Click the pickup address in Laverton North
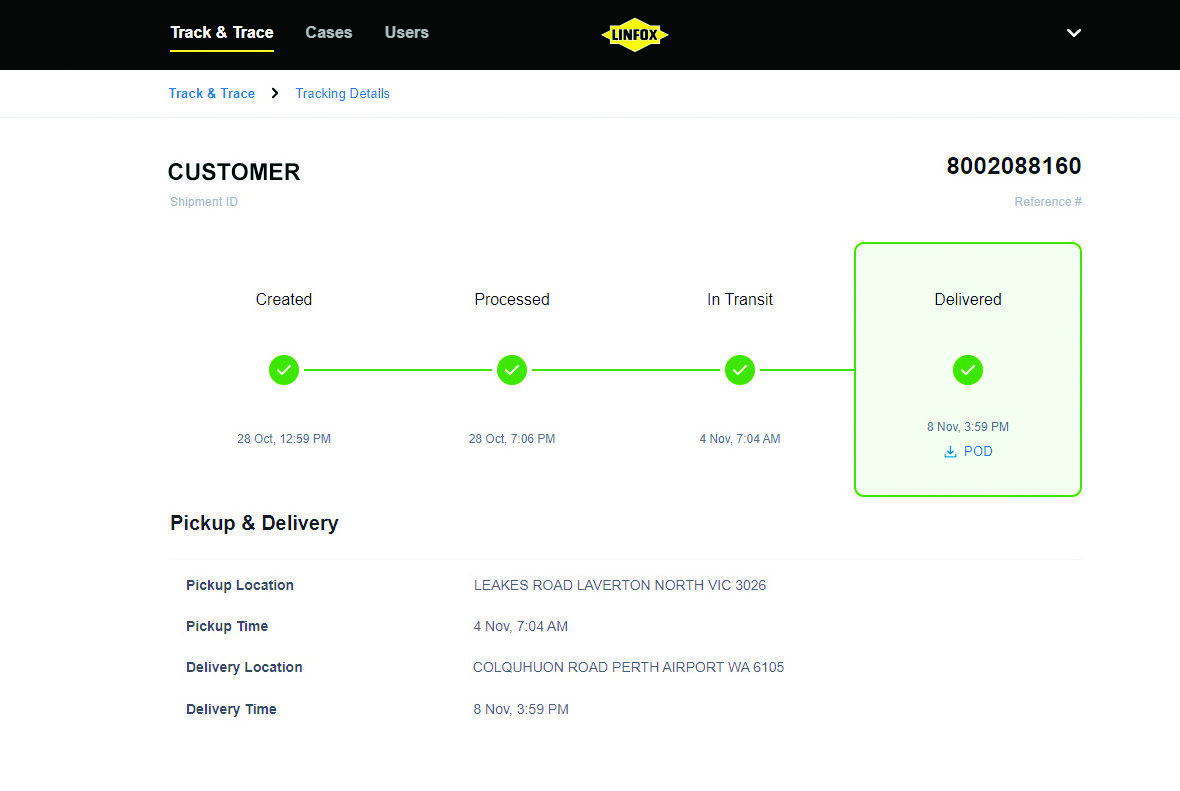1180x791 pixels. click(x=619, y=586)
